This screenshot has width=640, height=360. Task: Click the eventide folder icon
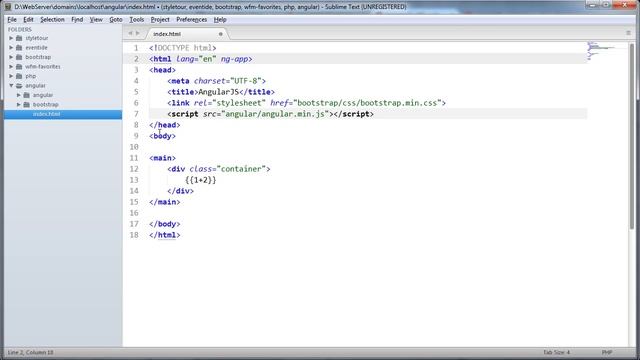(19, 47)
